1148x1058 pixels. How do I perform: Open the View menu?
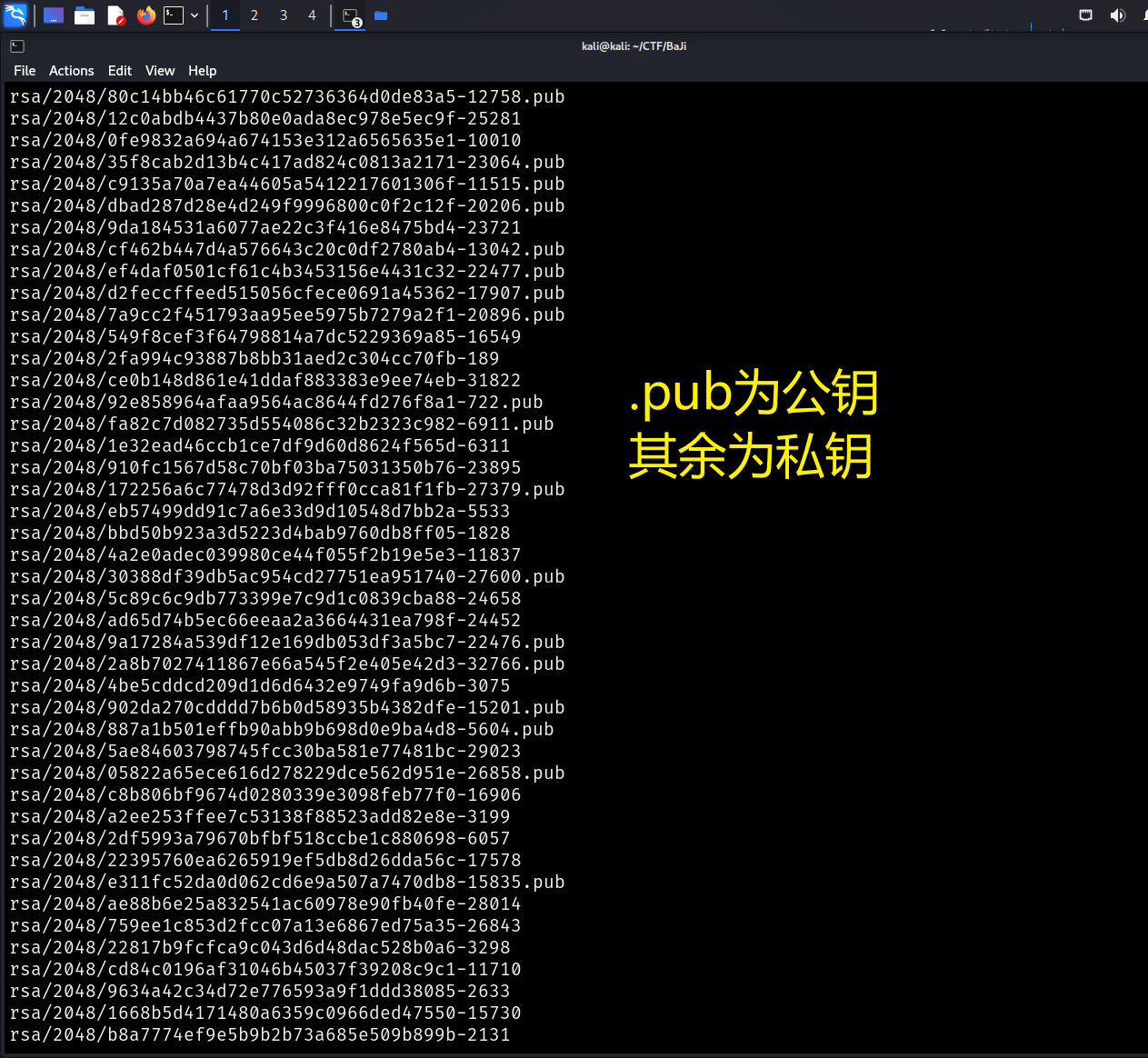coord(160,71)
